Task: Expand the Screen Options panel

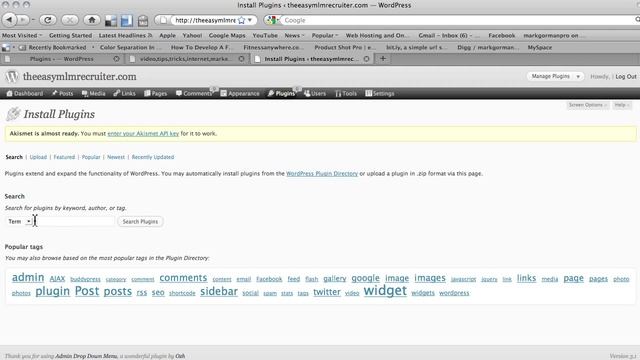Action: pyautogui.click(x=588, y=105)
